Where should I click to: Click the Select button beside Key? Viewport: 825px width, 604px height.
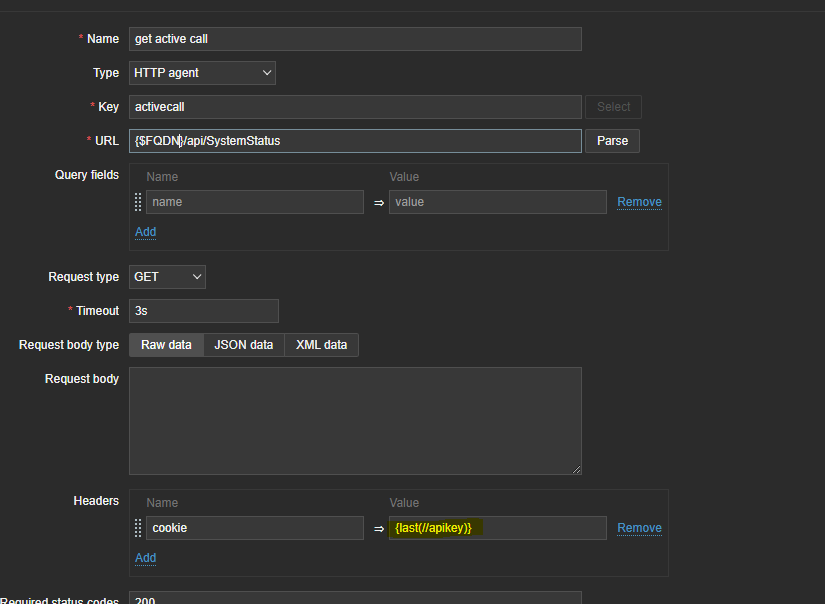(613, 107)
